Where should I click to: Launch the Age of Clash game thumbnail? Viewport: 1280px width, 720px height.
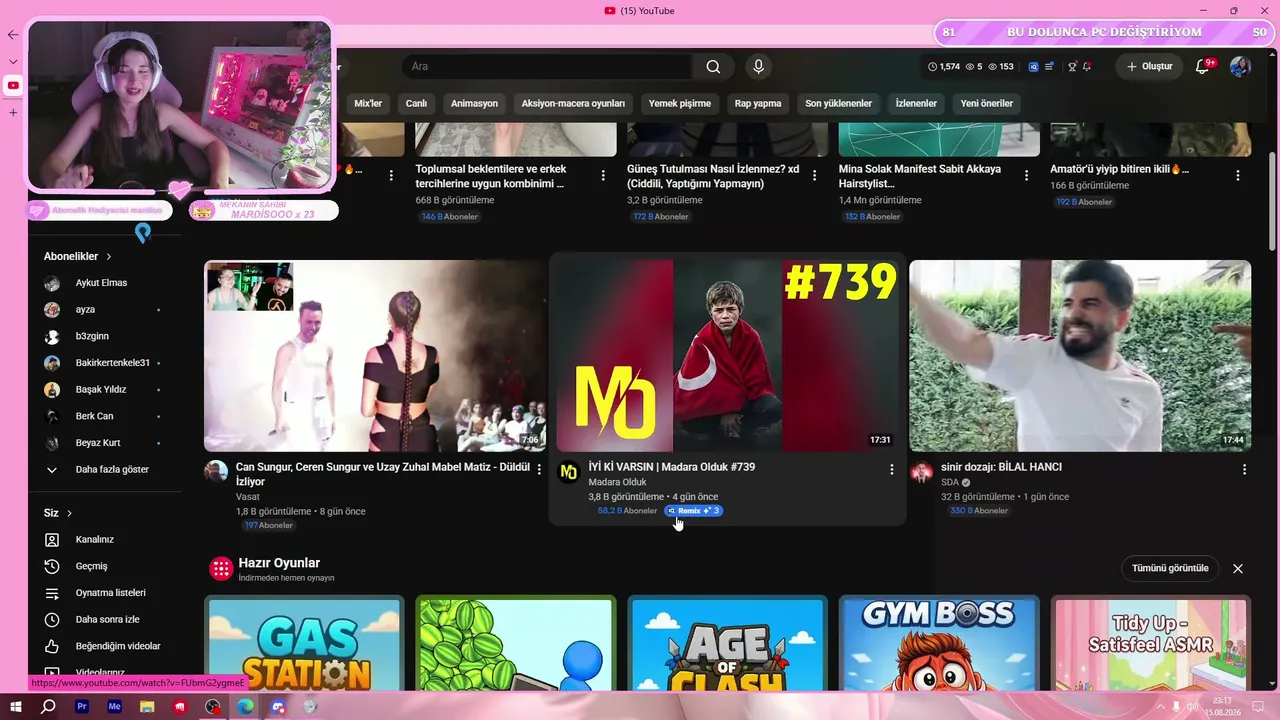[x=727, y=643]
